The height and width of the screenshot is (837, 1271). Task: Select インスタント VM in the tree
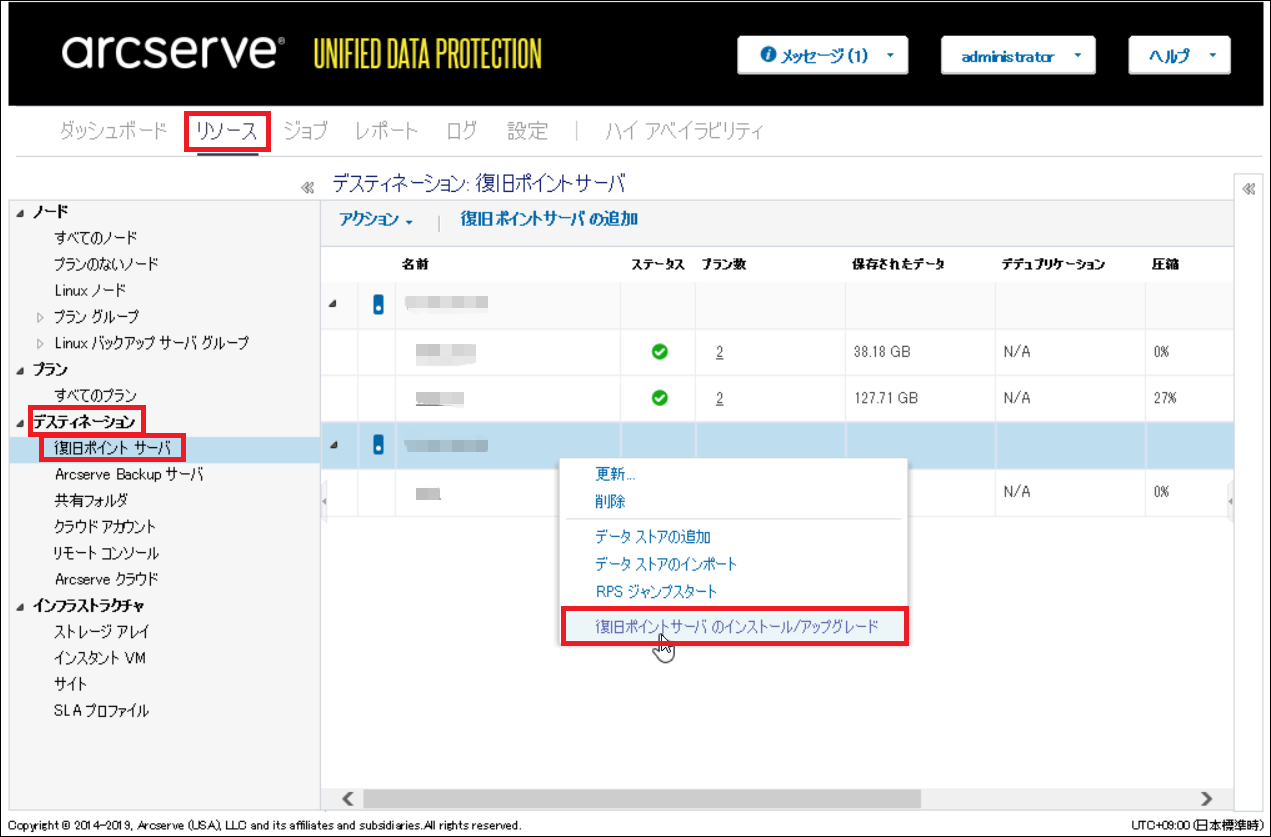pos(100,658)
